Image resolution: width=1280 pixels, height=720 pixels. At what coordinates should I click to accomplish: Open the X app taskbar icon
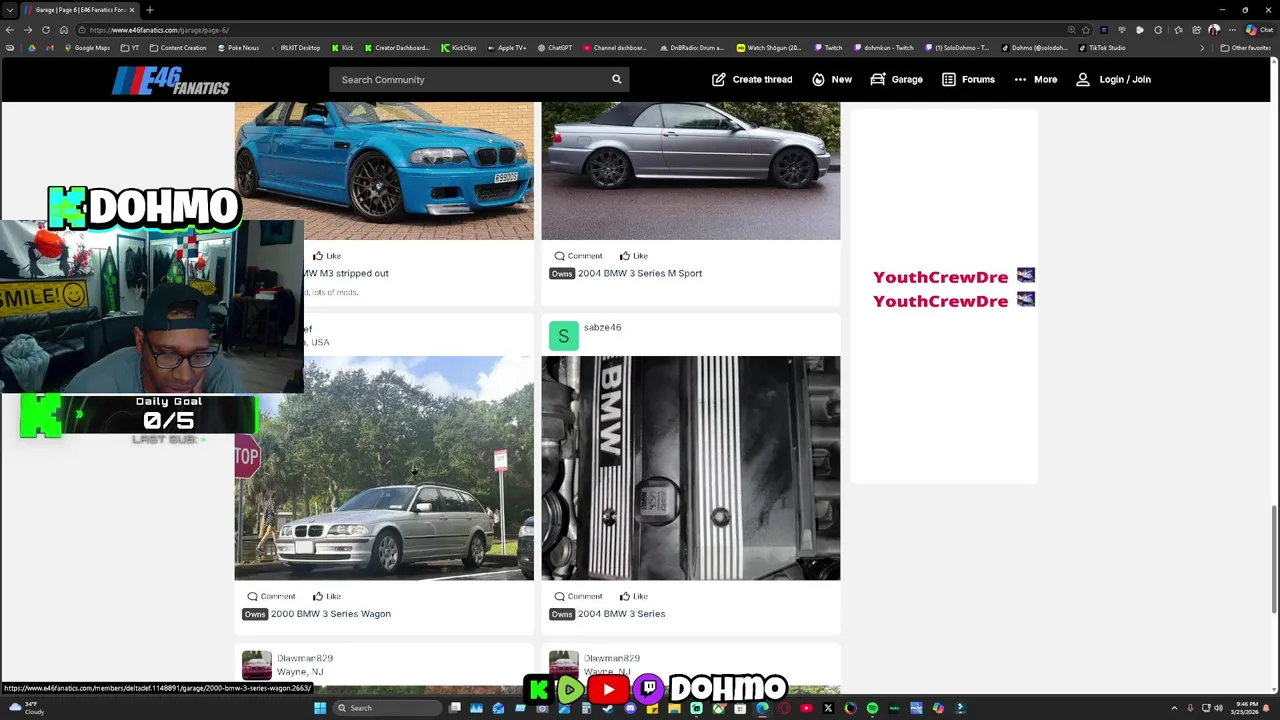828,708
